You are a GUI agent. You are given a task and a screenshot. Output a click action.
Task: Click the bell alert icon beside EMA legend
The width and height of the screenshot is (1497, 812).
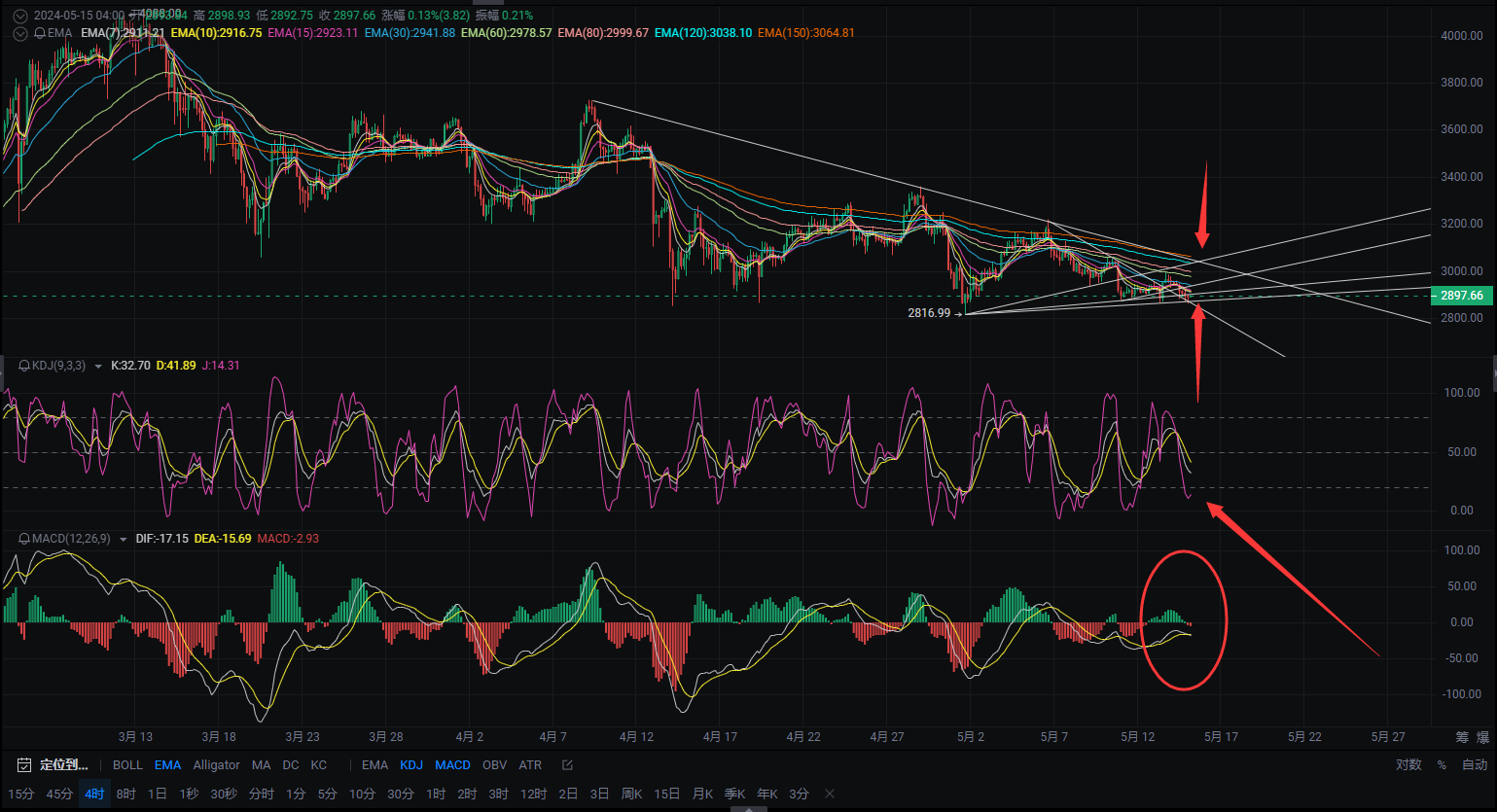(40, 33)
